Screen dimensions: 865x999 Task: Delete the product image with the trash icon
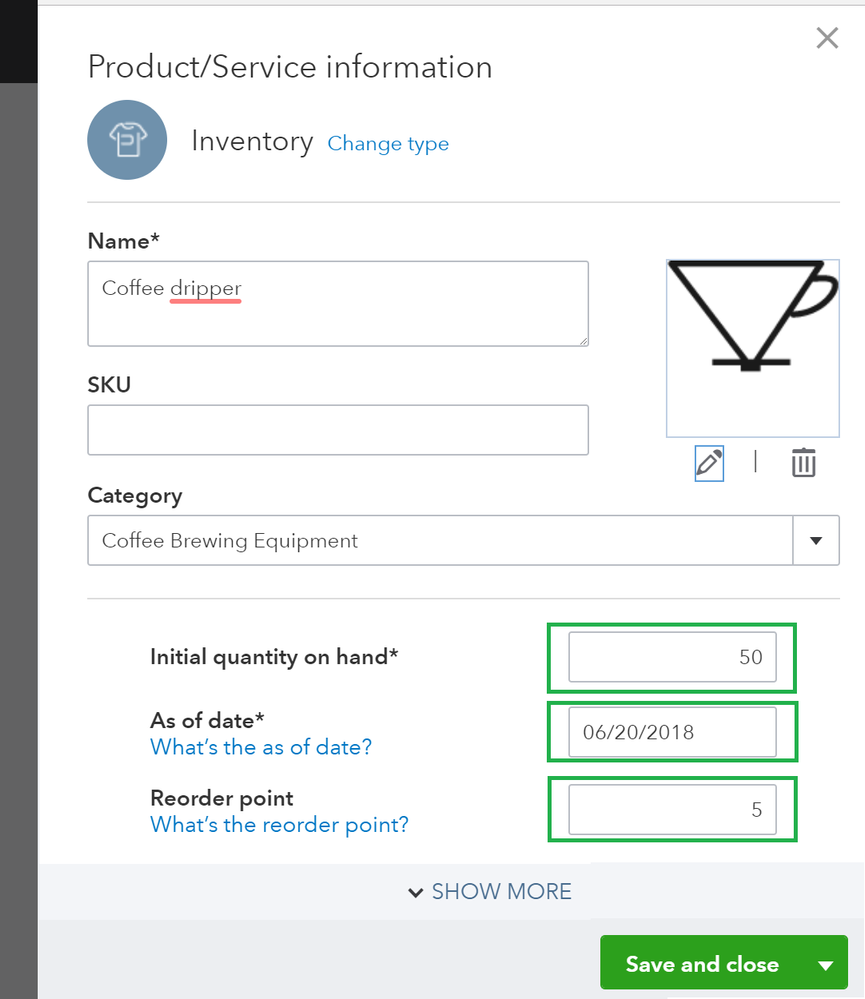click(x=804, y=463)
